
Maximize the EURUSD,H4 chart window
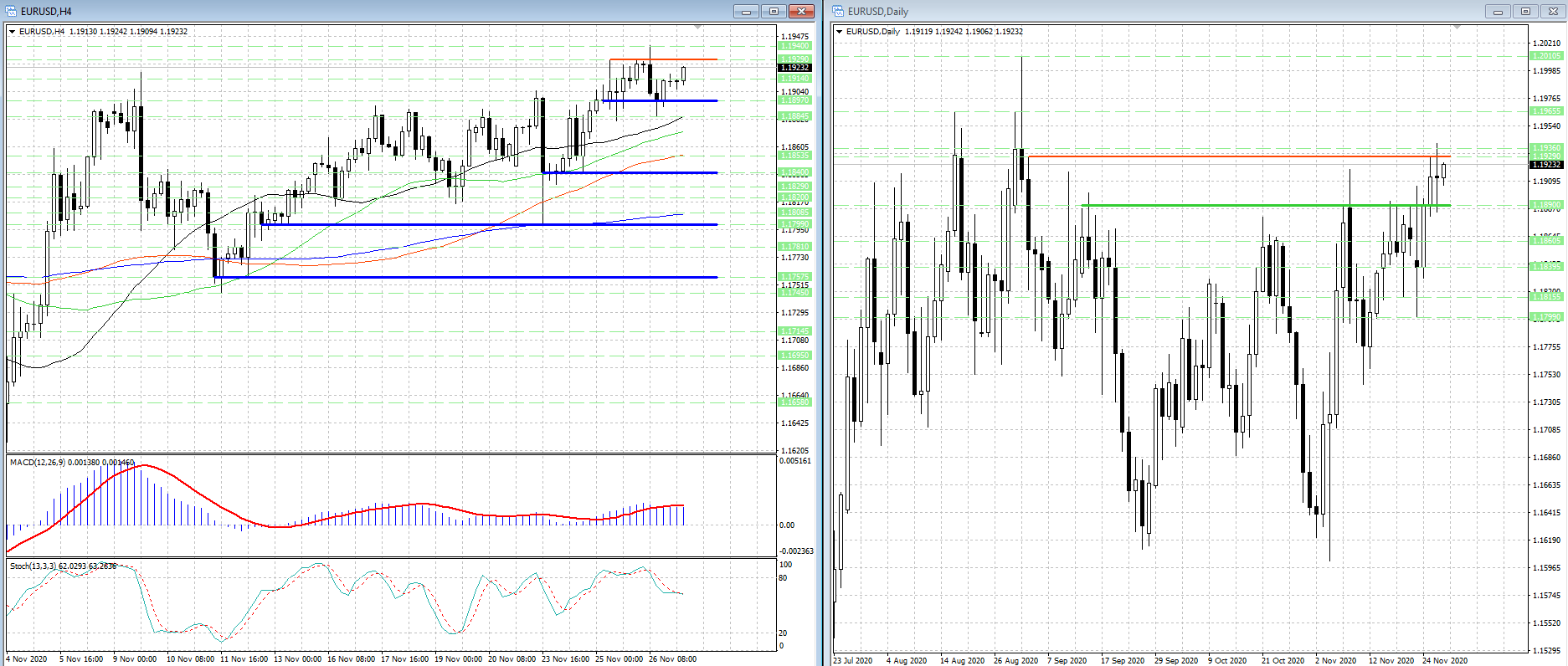point(774,11)
